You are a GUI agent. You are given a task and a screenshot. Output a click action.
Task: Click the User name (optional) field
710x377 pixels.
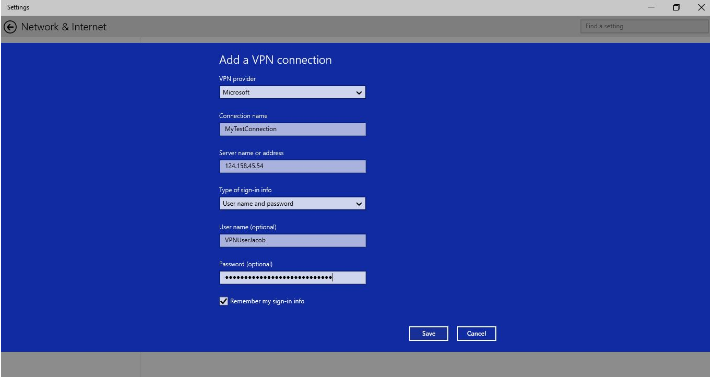click(293, 241)
